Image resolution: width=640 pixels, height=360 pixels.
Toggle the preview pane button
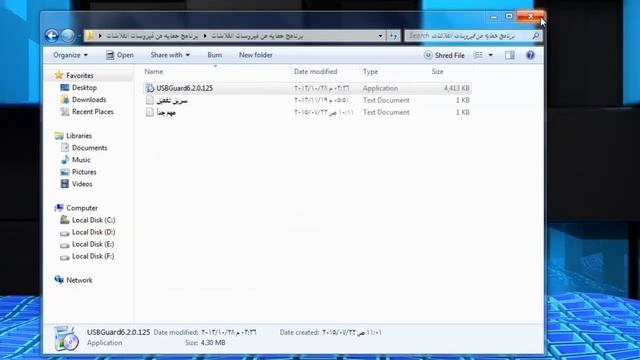click(510, 55)
